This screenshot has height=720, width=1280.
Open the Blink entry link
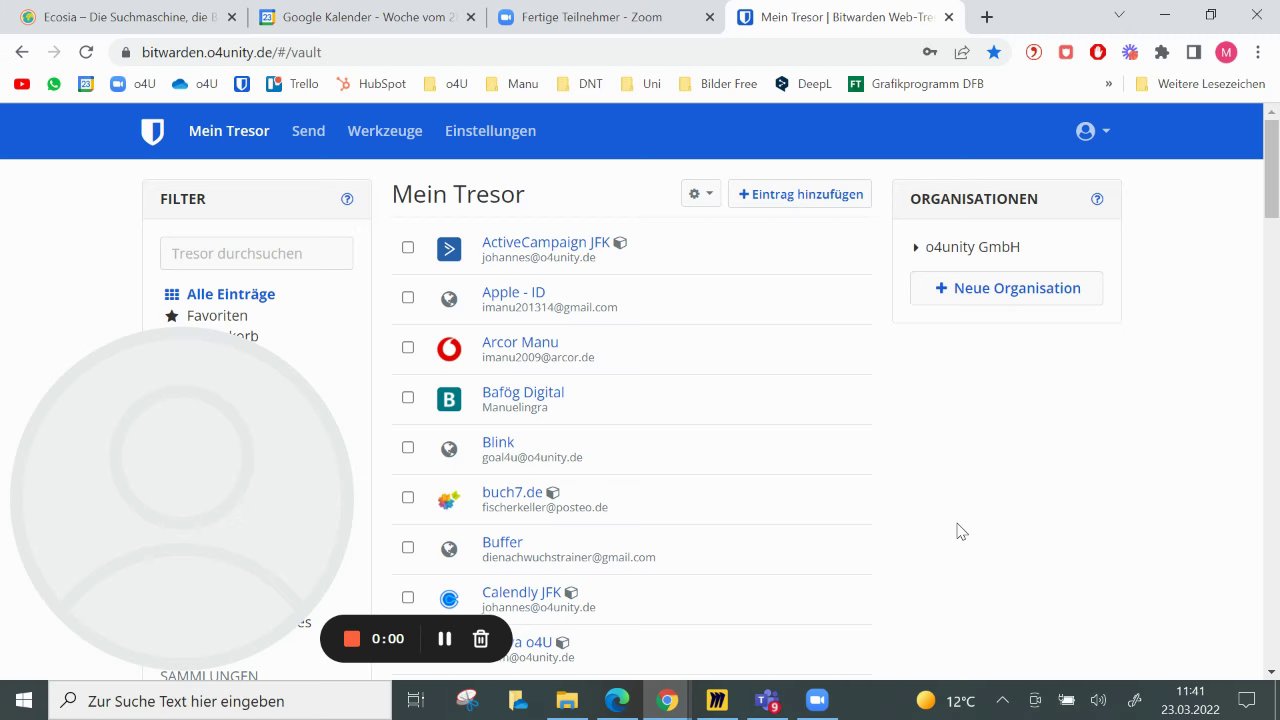[x=498, y=442]
